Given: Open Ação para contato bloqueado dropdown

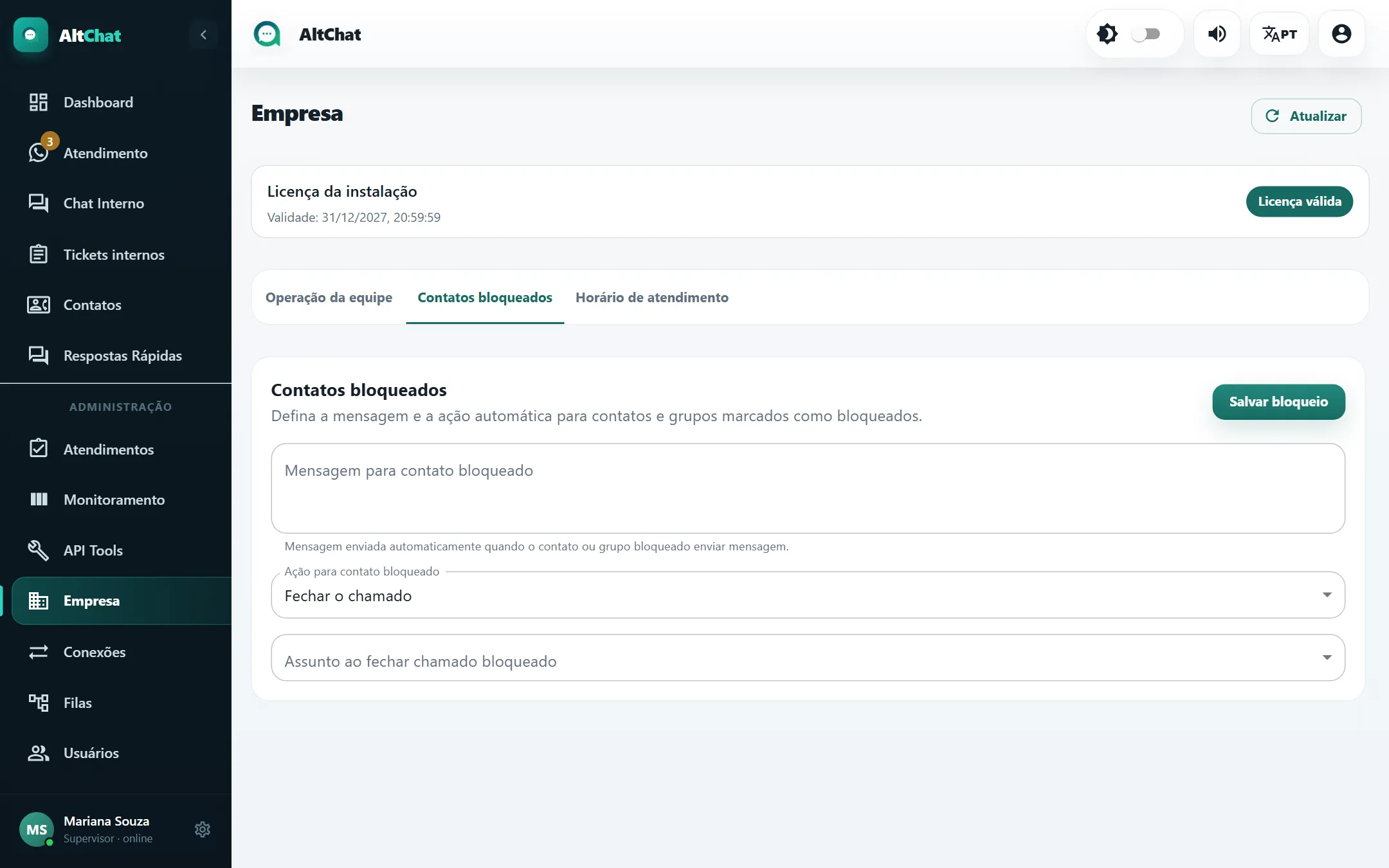Looking at the screenshot, I should [808, 595].
